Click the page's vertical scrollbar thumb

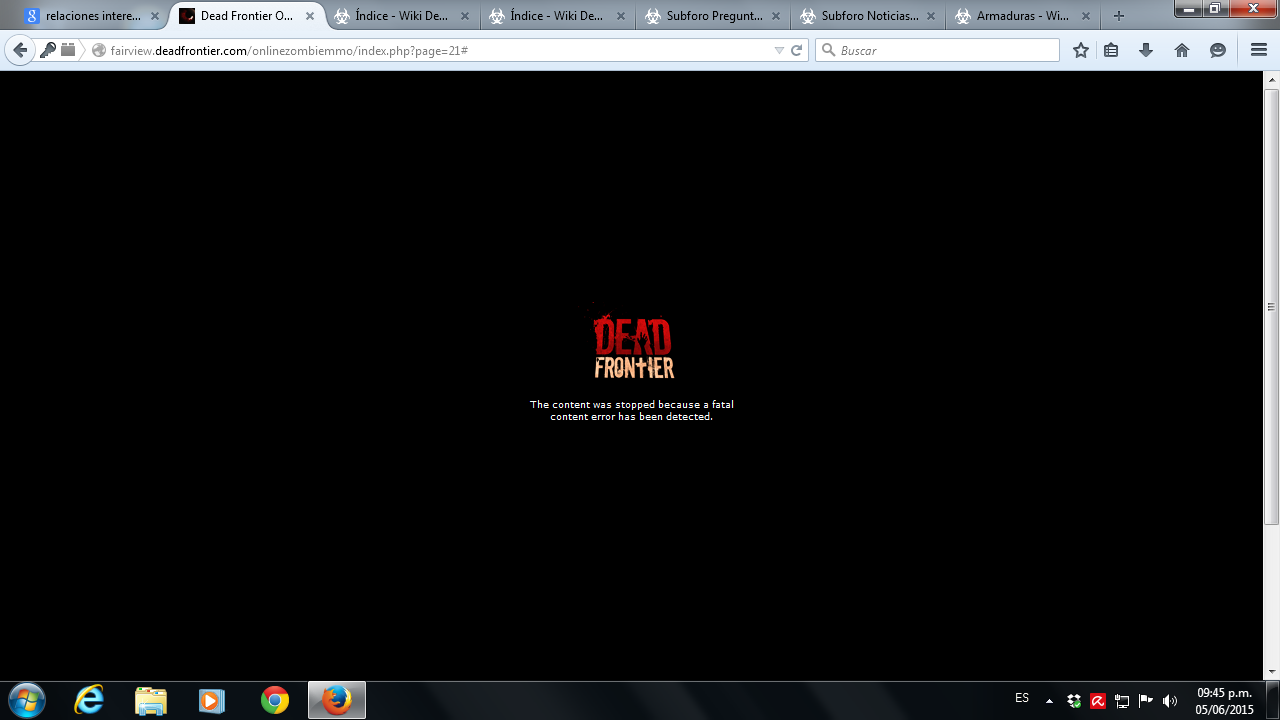1271,306
